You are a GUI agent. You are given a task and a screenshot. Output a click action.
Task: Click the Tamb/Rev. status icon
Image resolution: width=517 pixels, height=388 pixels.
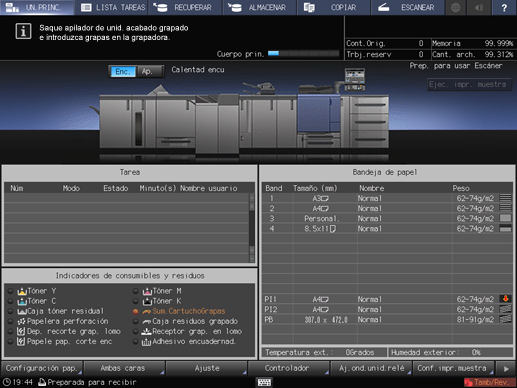click(489, 382)
